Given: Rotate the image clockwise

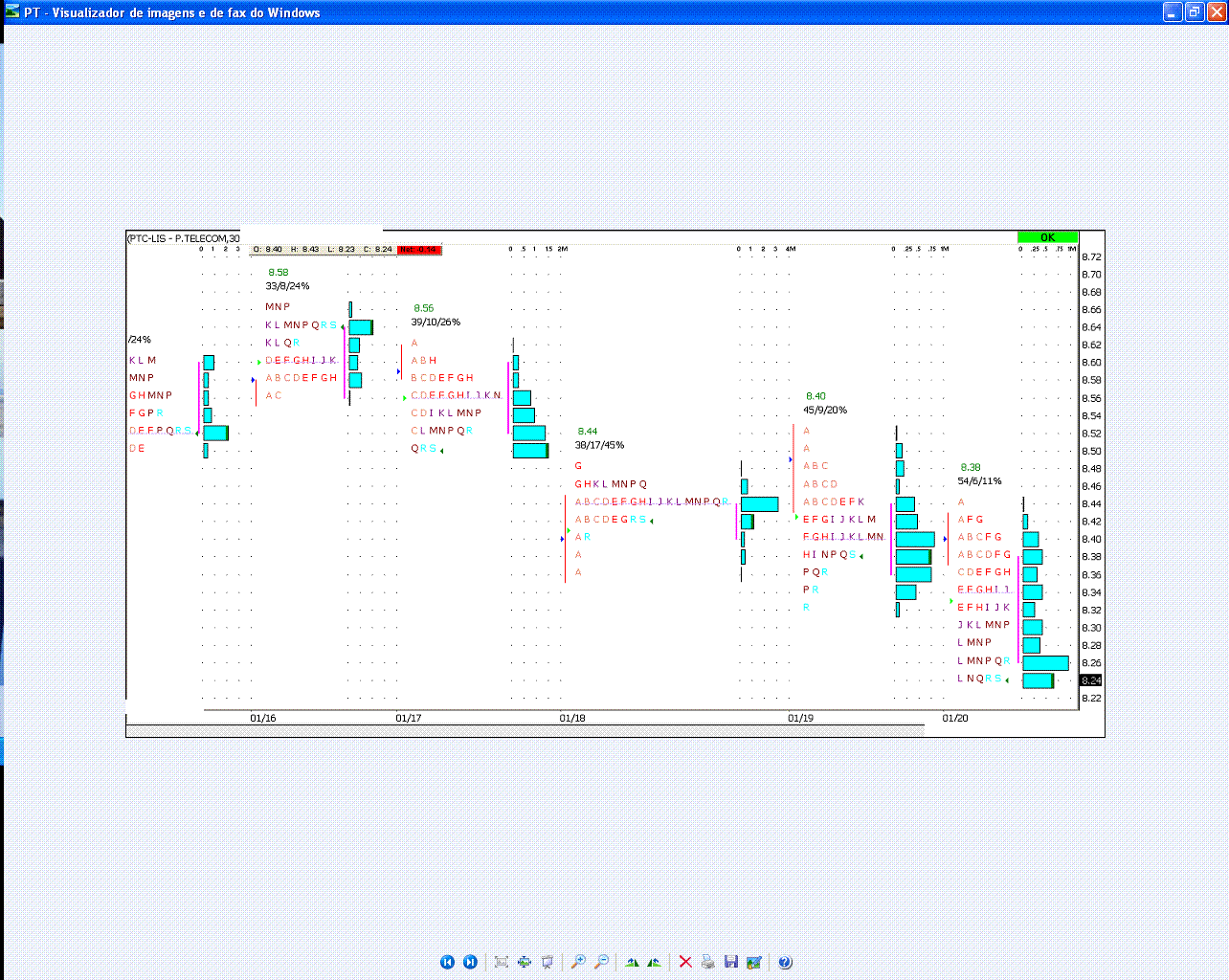Looking at the screenshot, I should 632,962.
